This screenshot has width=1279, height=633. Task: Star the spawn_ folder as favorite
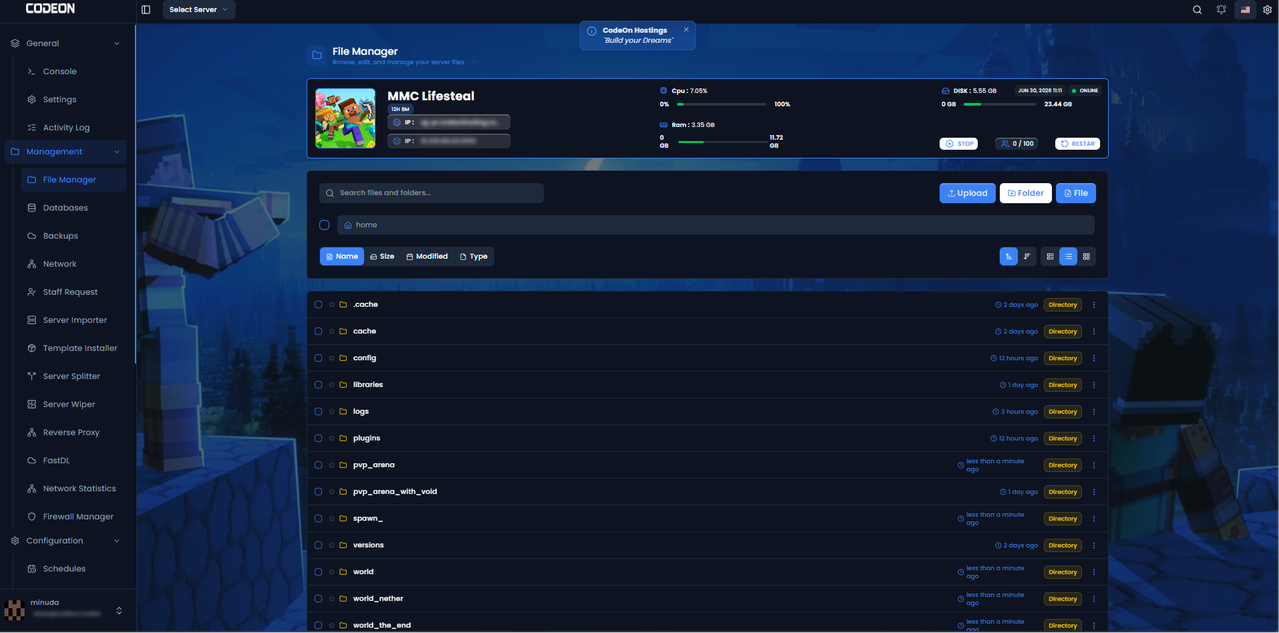tap(331, 518)
